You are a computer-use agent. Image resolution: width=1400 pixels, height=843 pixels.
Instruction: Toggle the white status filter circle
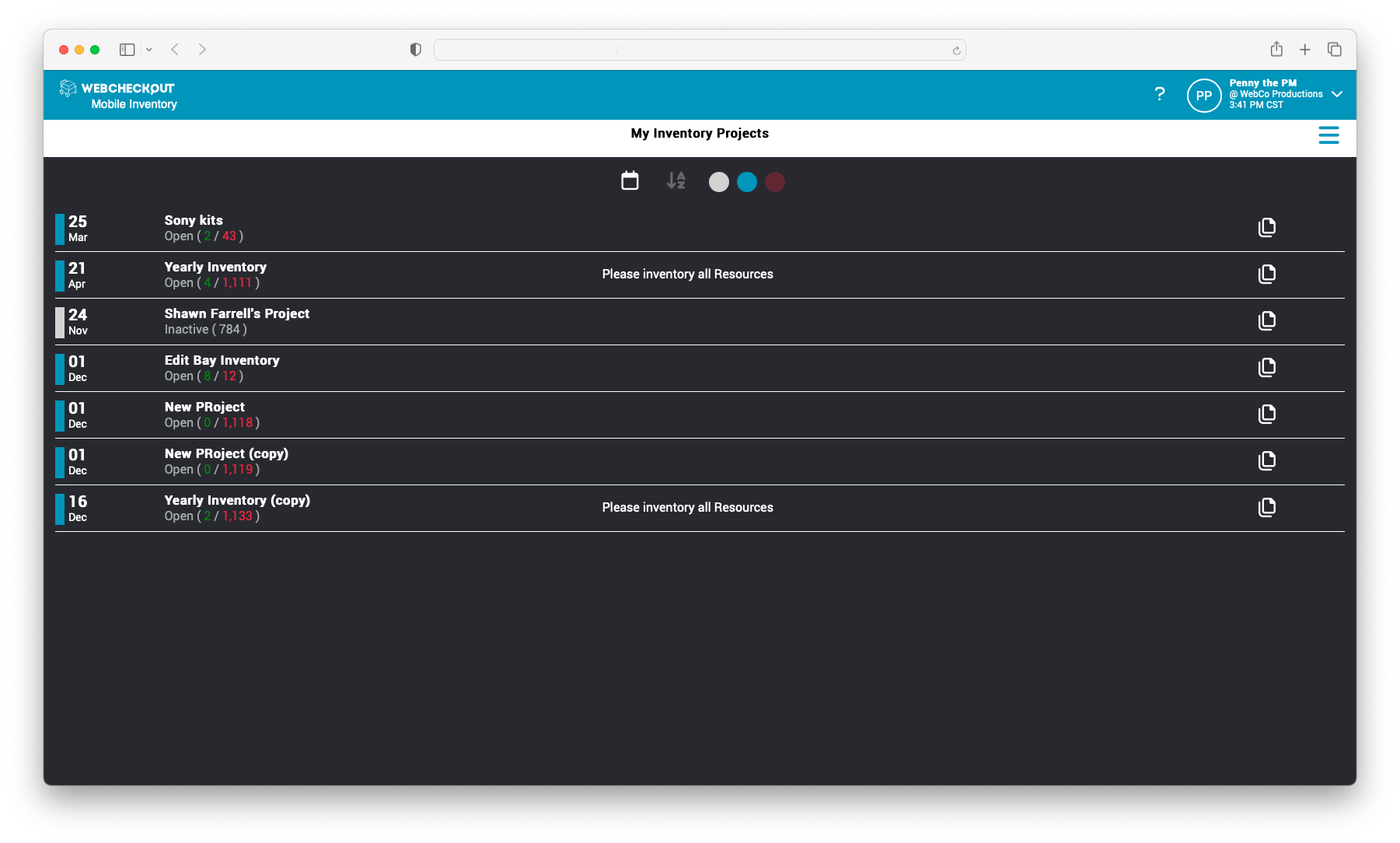[718, 181]
